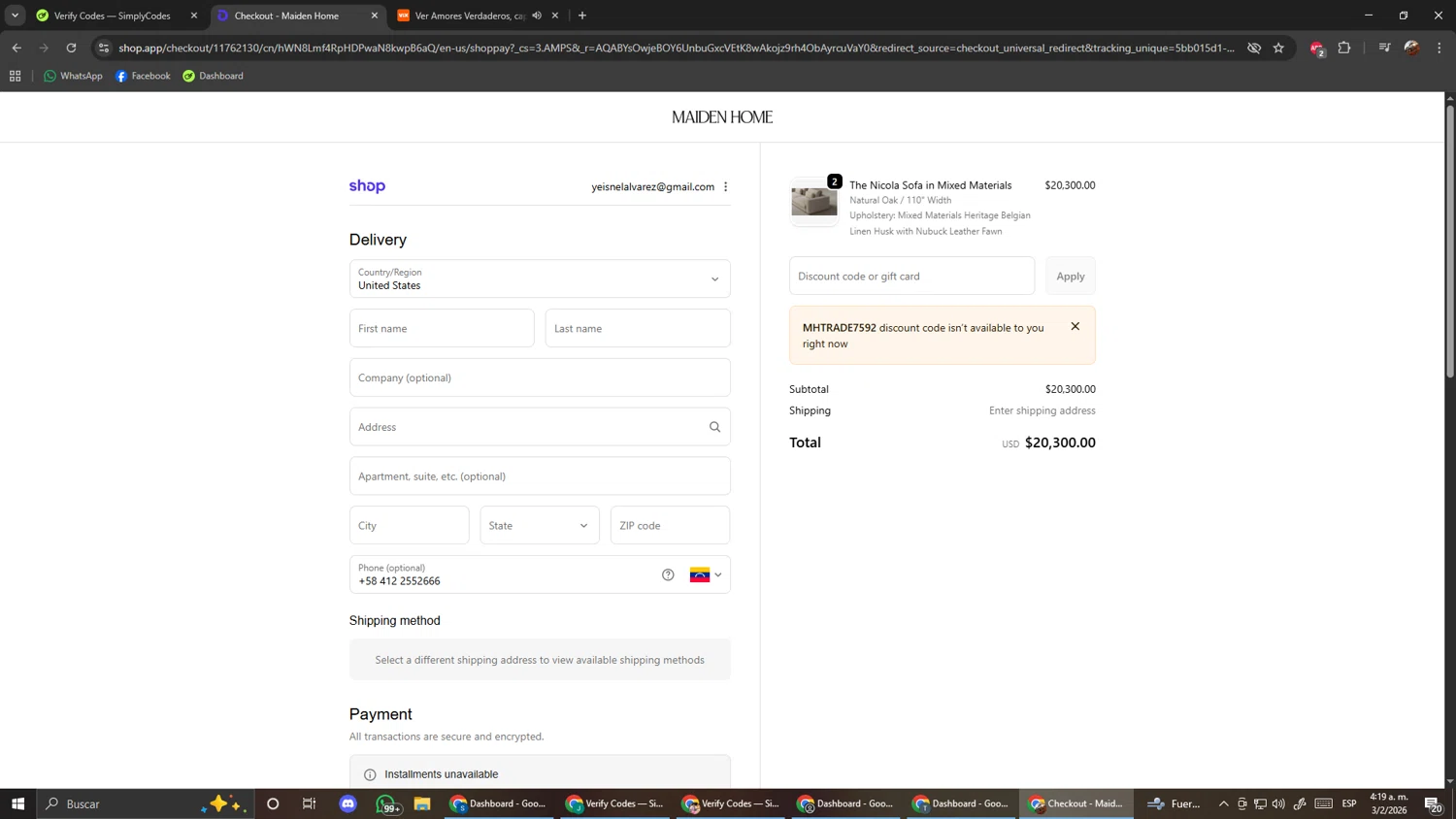The width and height of the screenshot is (1456, 819).
Task: Focus the Apartment, suite field
Action: (540, 476)
